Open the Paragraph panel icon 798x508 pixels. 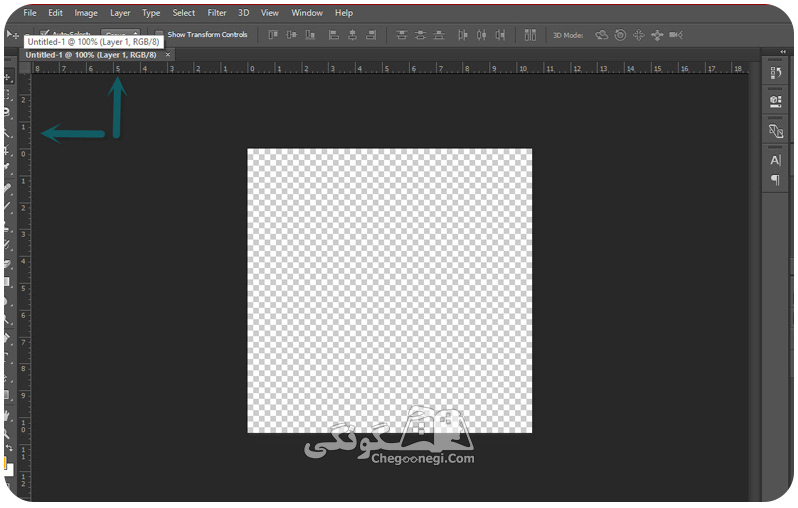[x=775, y=180]
